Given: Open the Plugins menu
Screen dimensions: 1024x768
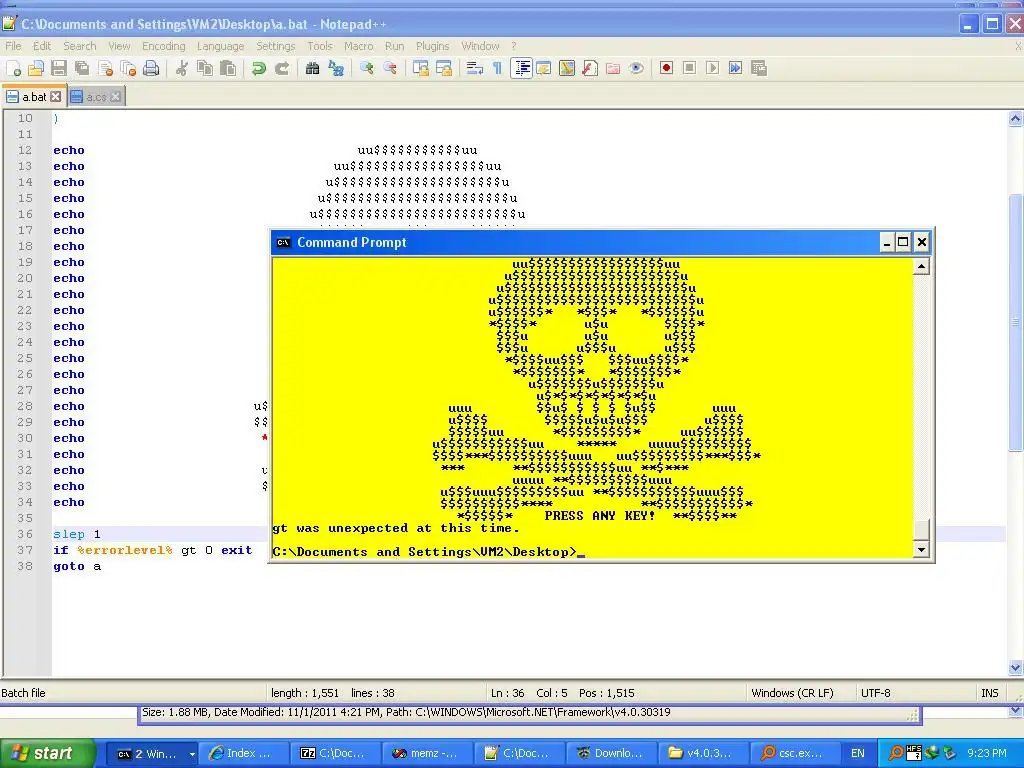Looking at the screenshot, I should [432, 46].
